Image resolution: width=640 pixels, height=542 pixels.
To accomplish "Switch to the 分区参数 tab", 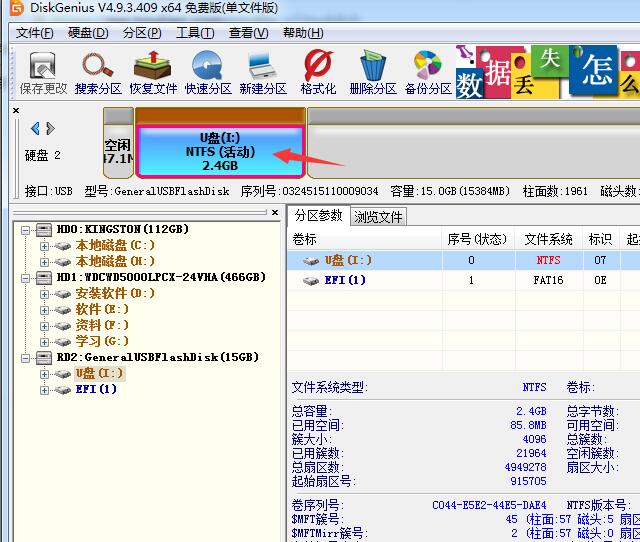I will coord(318,215).
